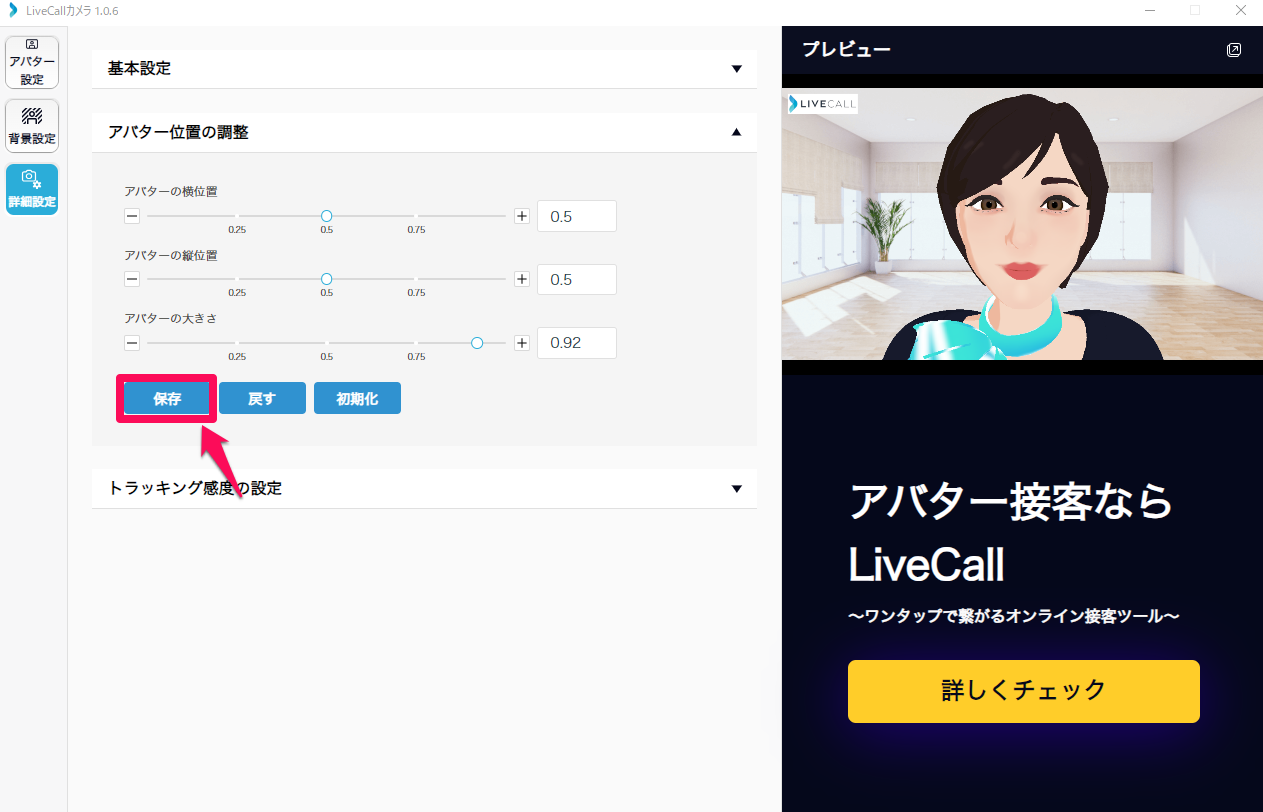Minimize the LiveCallカメラ window
Screen dimensions: 1263x812
click(1148, 10)
